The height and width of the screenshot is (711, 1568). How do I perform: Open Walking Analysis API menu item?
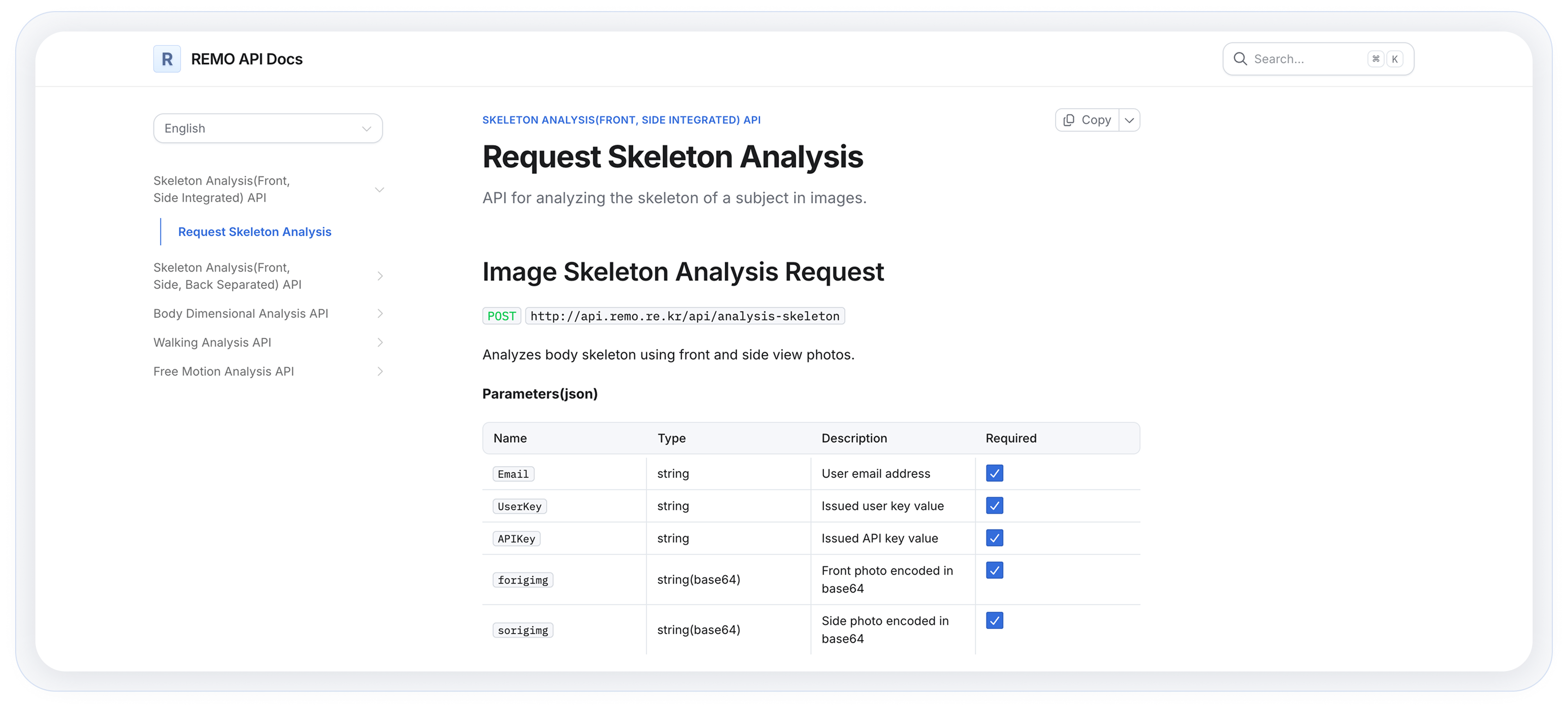212,343
